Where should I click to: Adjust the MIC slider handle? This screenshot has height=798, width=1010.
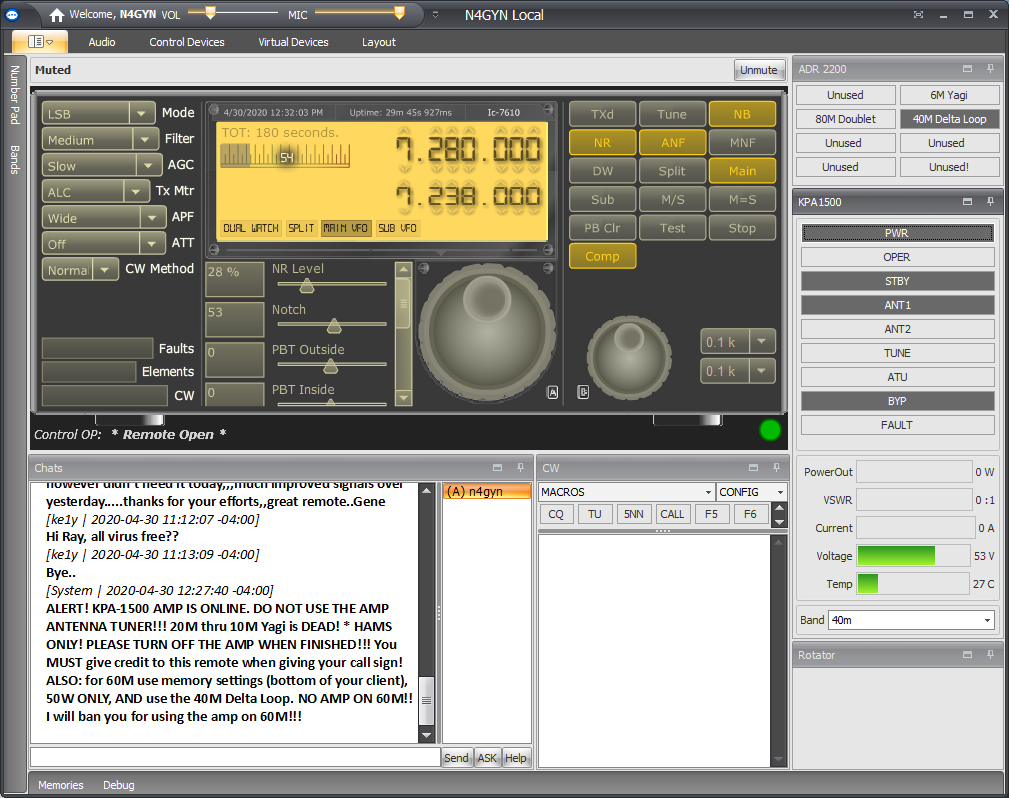(399, 12)
